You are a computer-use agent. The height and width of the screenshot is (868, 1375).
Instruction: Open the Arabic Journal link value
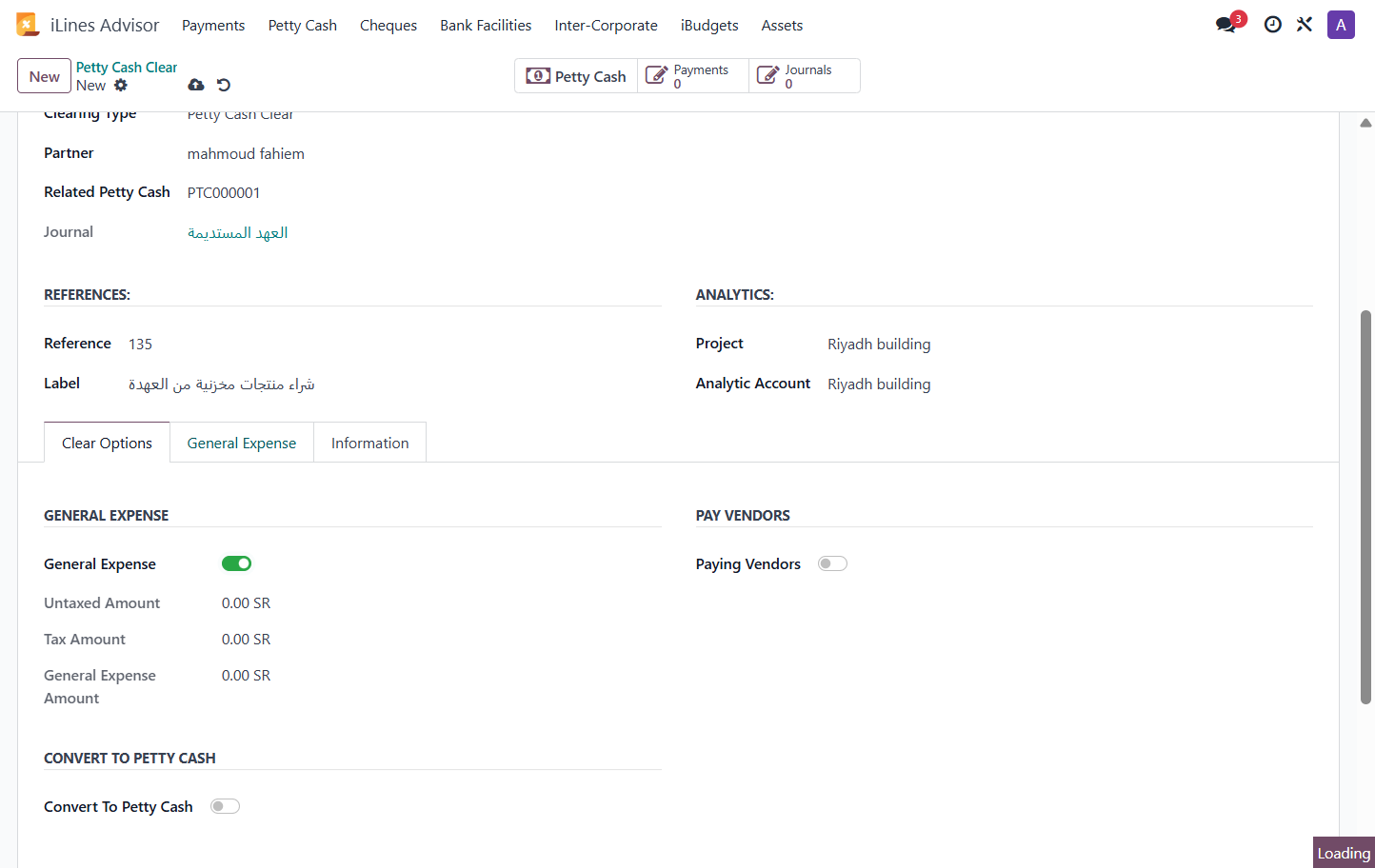(237, 233)
